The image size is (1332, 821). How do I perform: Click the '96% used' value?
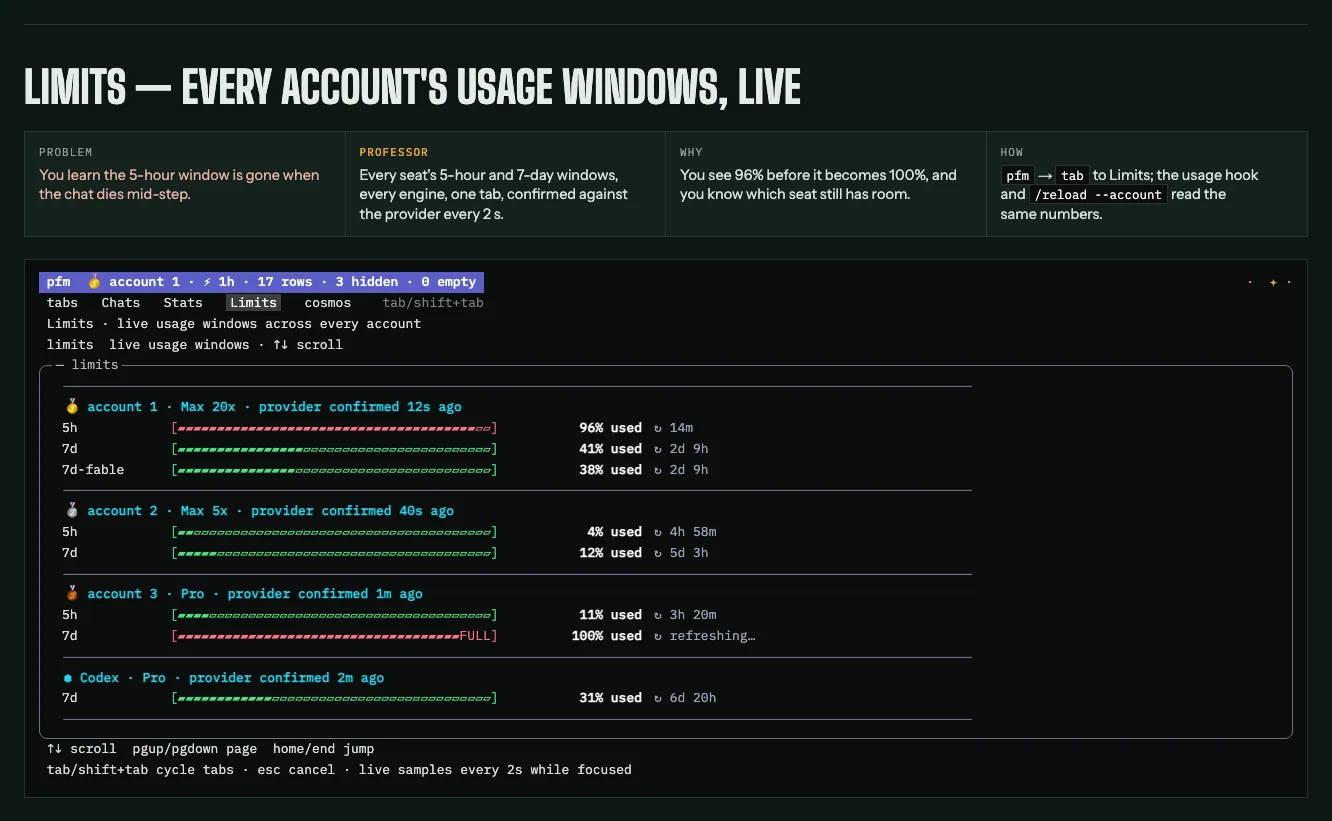[x=610, y=428]
